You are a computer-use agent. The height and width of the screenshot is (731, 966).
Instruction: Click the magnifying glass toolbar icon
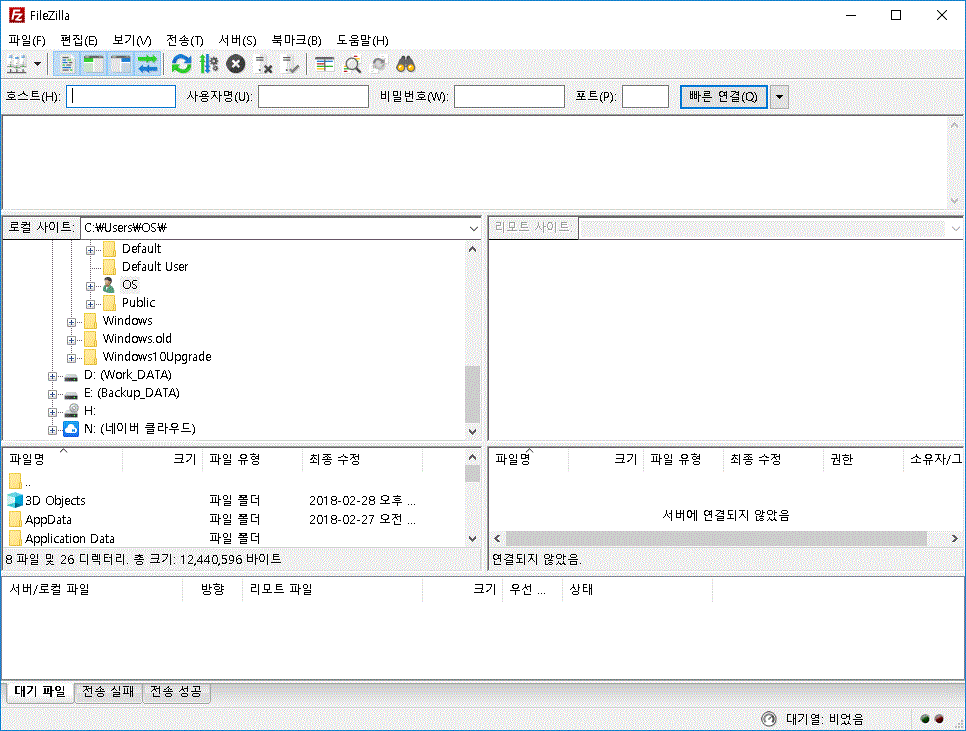click(352, 64)
